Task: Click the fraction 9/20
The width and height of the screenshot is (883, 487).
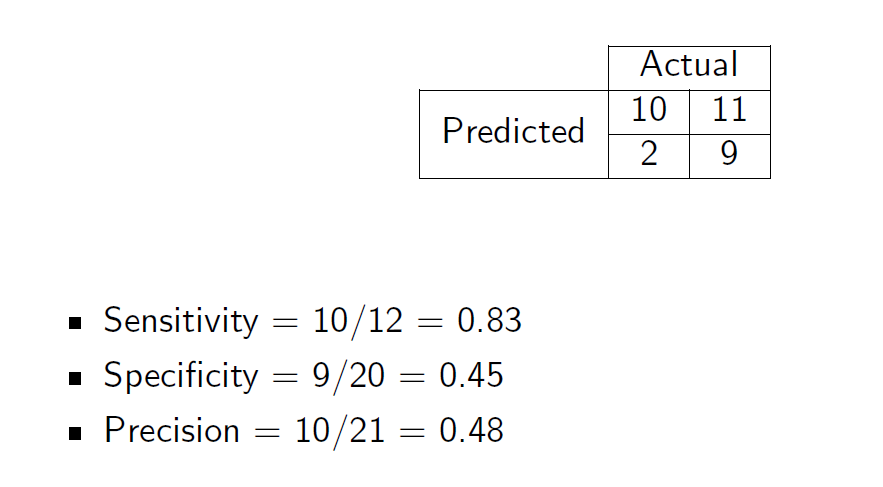Action: 349,377
